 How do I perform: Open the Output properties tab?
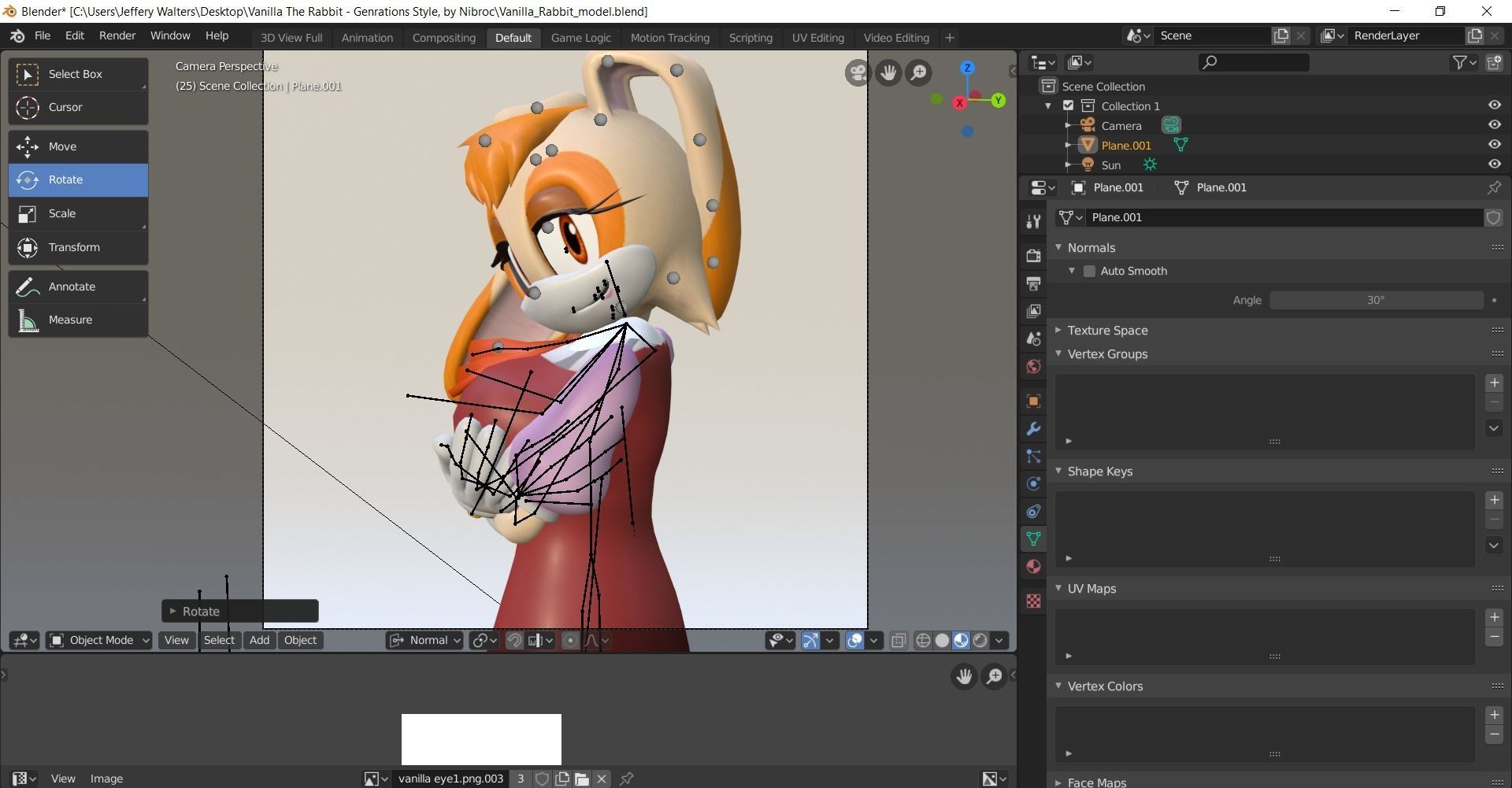click(1033, 283)
